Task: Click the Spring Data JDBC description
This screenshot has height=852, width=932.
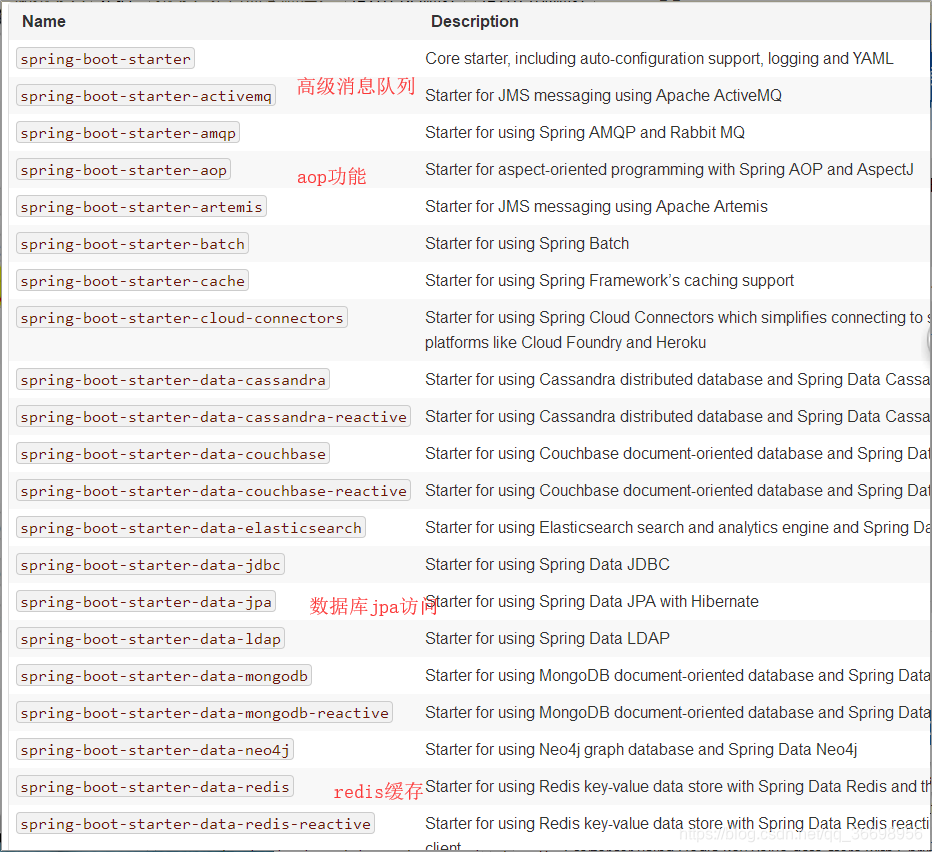Action: tap(547, 564)
